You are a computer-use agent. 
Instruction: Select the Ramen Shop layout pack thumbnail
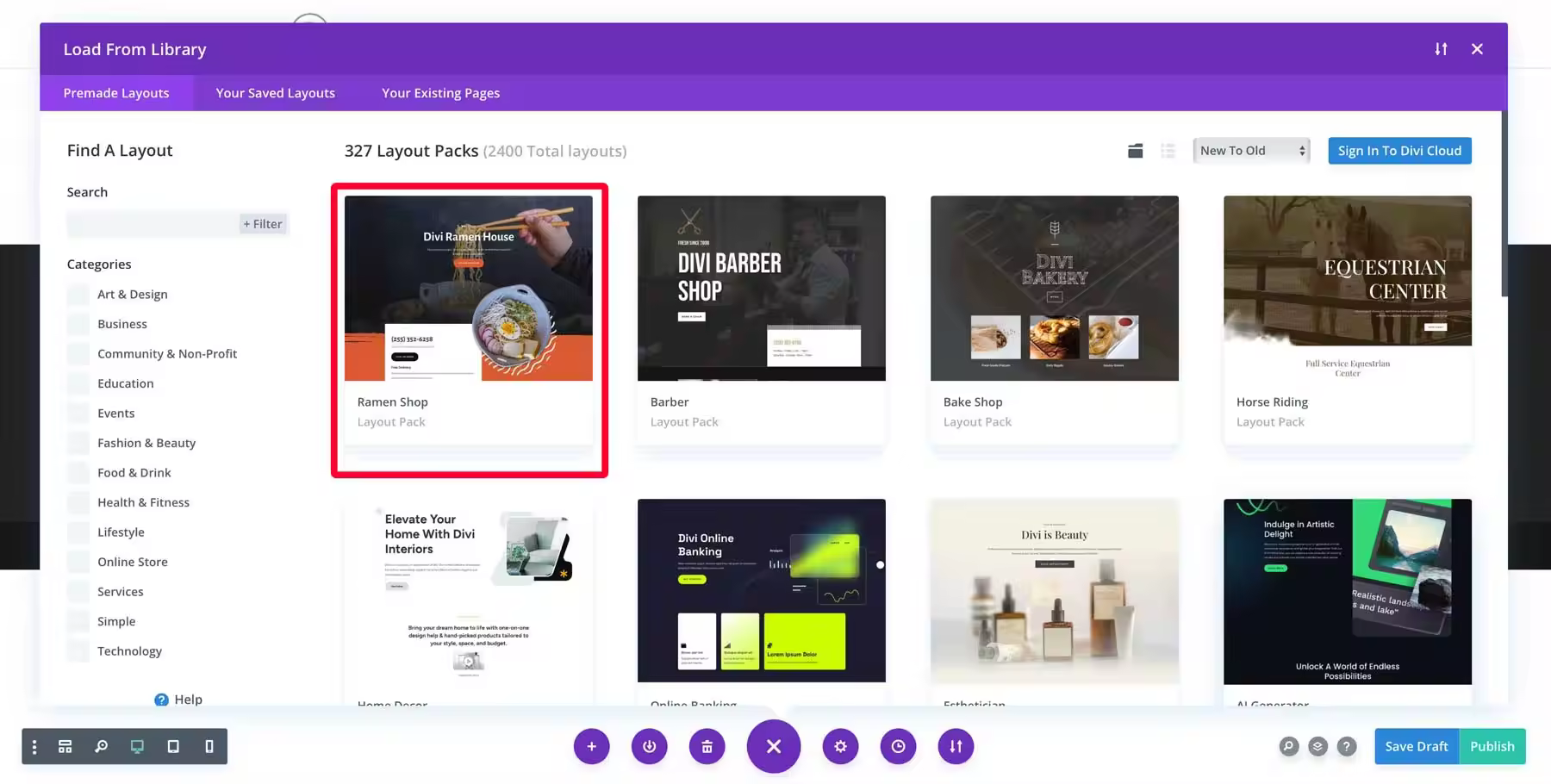tap(469, 288)
